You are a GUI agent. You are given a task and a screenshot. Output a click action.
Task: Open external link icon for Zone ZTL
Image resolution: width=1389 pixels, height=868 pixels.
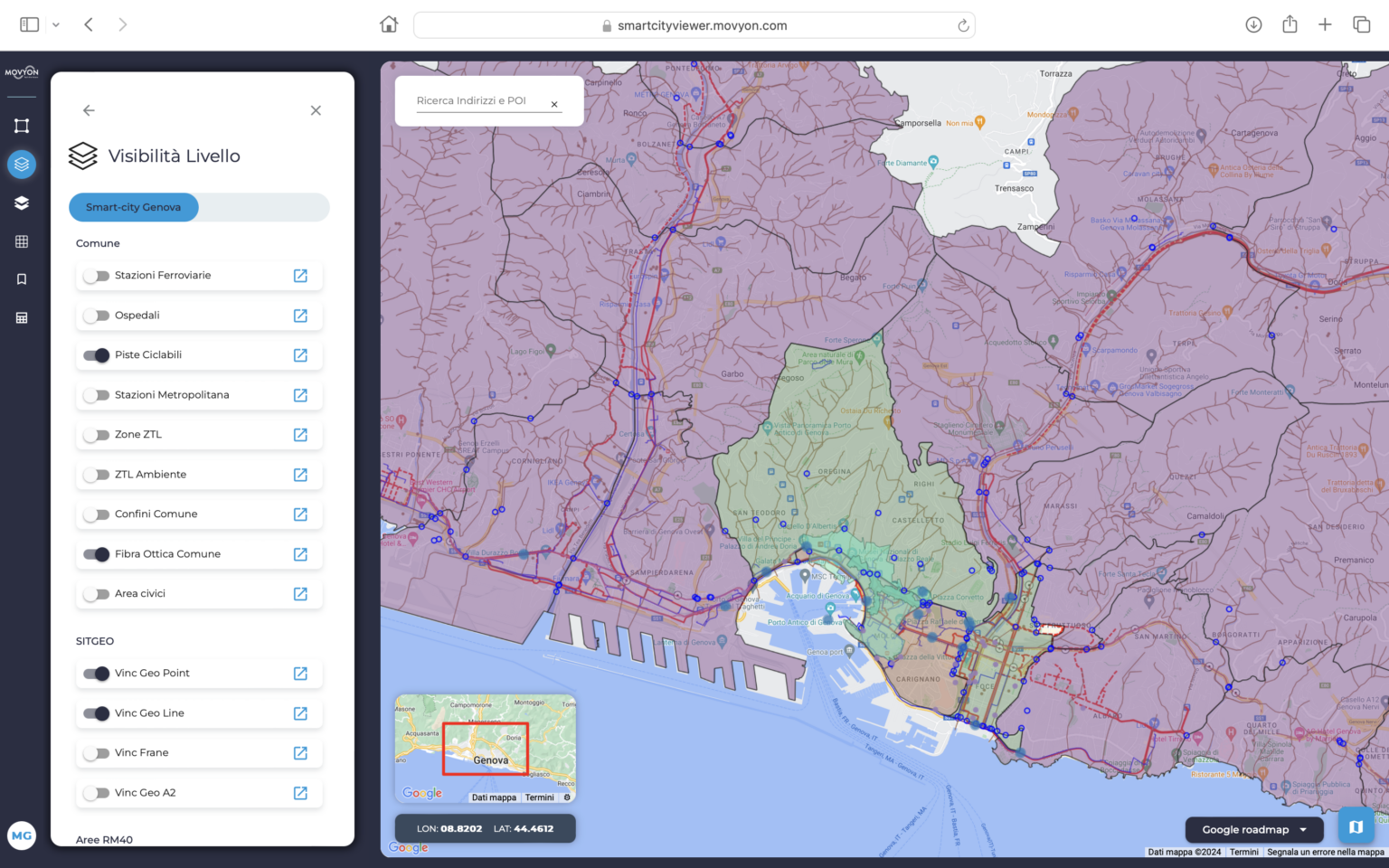(x=300, y=435)
